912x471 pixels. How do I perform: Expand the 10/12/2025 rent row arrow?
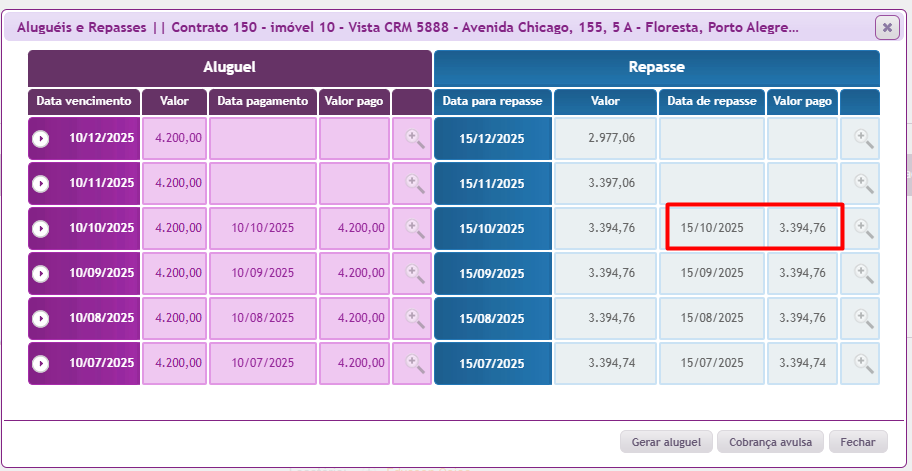click(40, 139)
